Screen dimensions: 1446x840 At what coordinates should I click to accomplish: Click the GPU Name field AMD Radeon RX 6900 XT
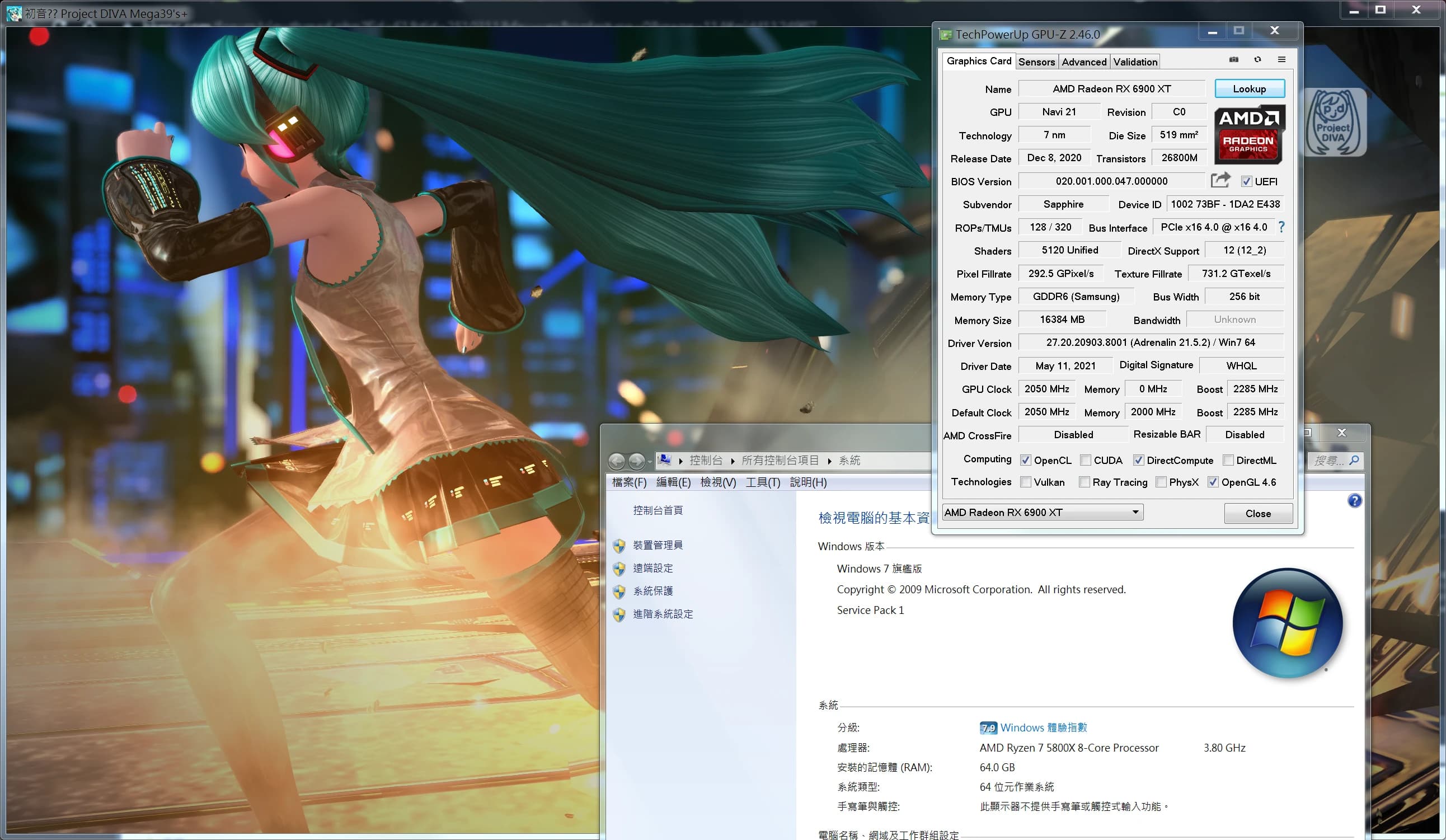click(x=1111, y=89)
